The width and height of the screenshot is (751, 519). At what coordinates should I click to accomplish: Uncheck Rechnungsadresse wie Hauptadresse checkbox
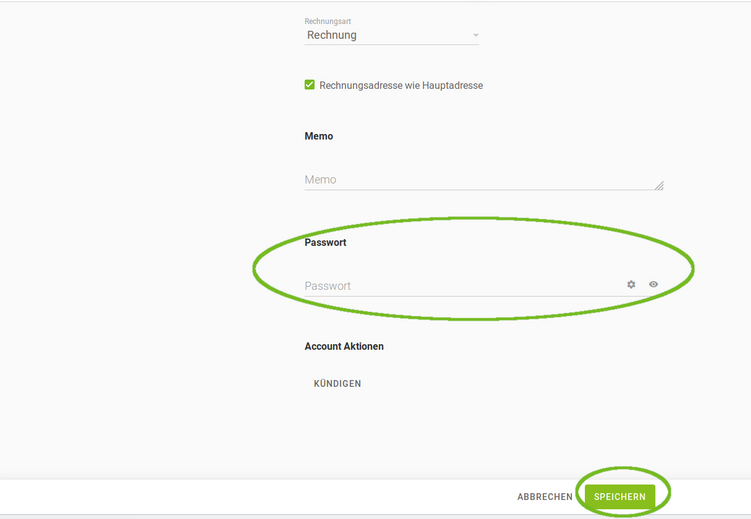pyautogui.click(x=309, y=85)
